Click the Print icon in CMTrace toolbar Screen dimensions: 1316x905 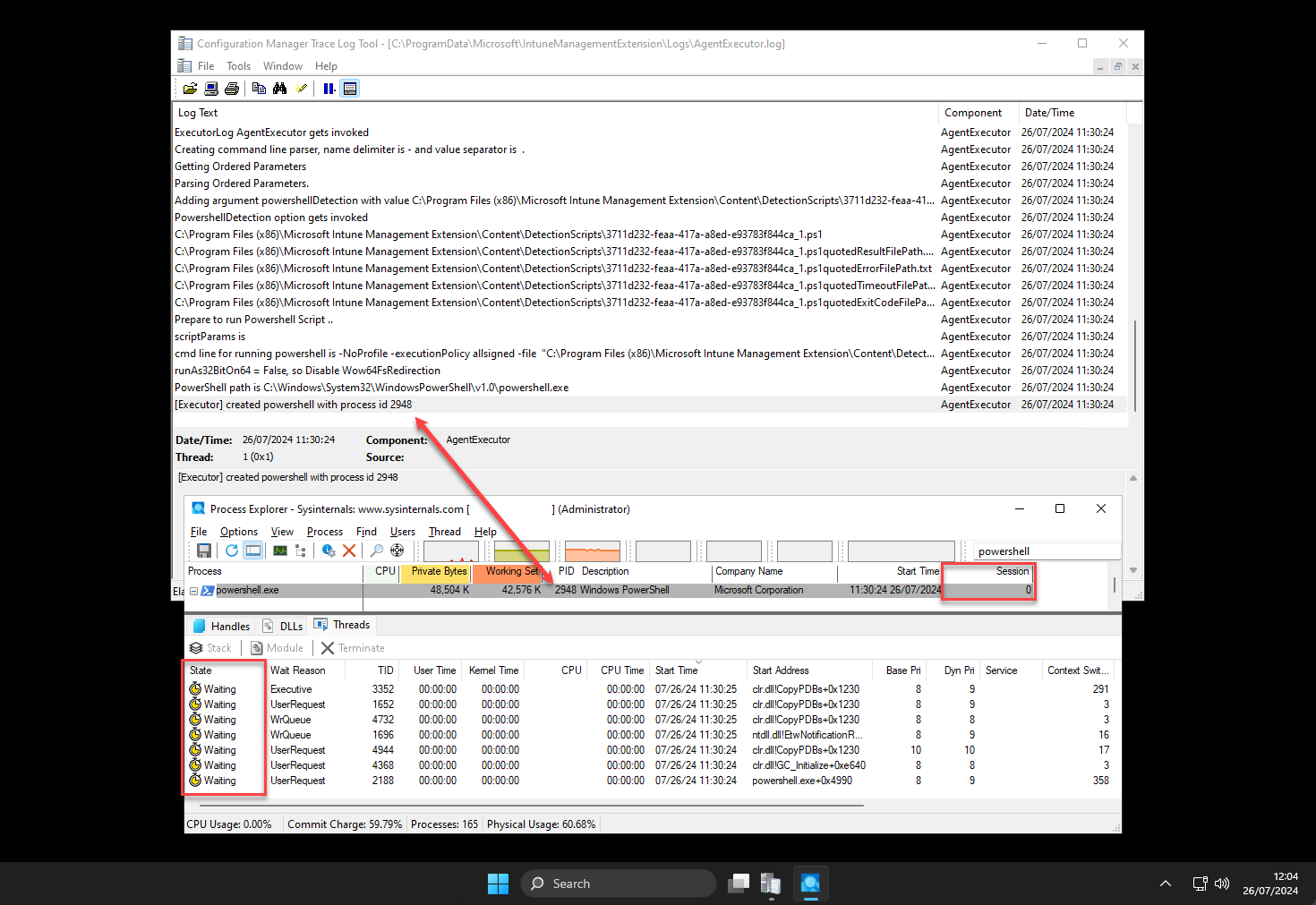coord(232,89)
